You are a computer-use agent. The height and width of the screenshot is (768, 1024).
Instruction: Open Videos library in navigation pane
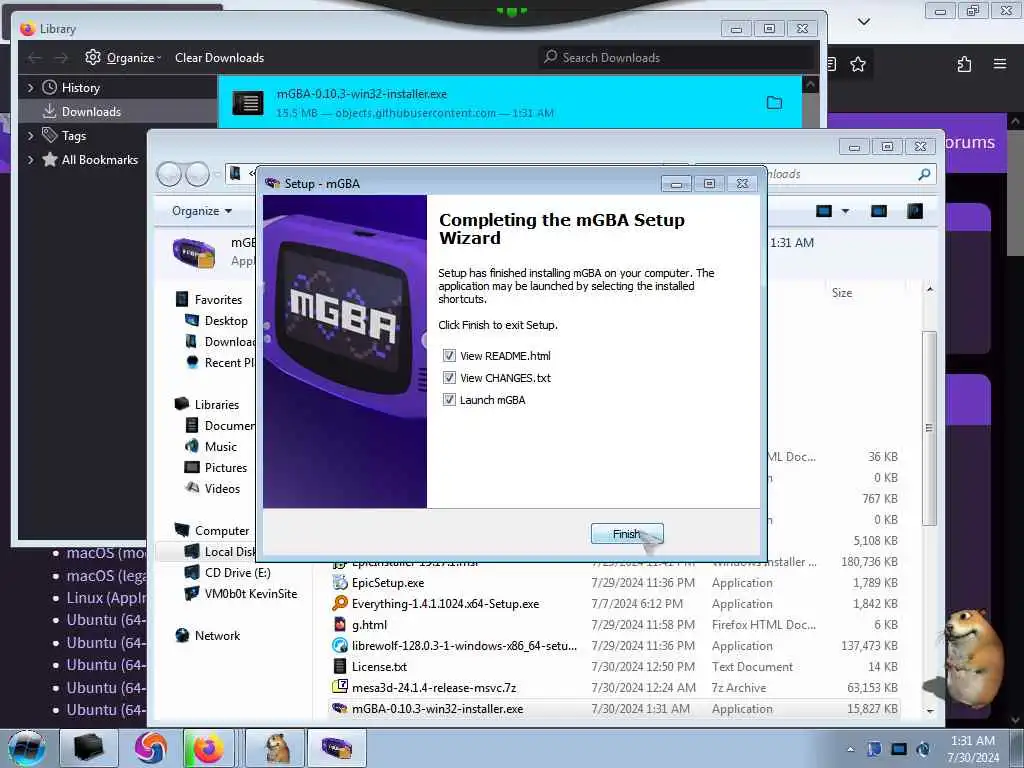point(222,488)
